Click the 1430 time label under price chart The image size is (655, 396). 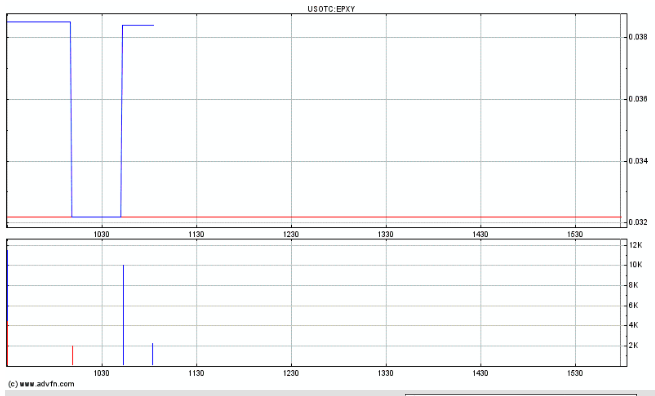tap(480, 234)
